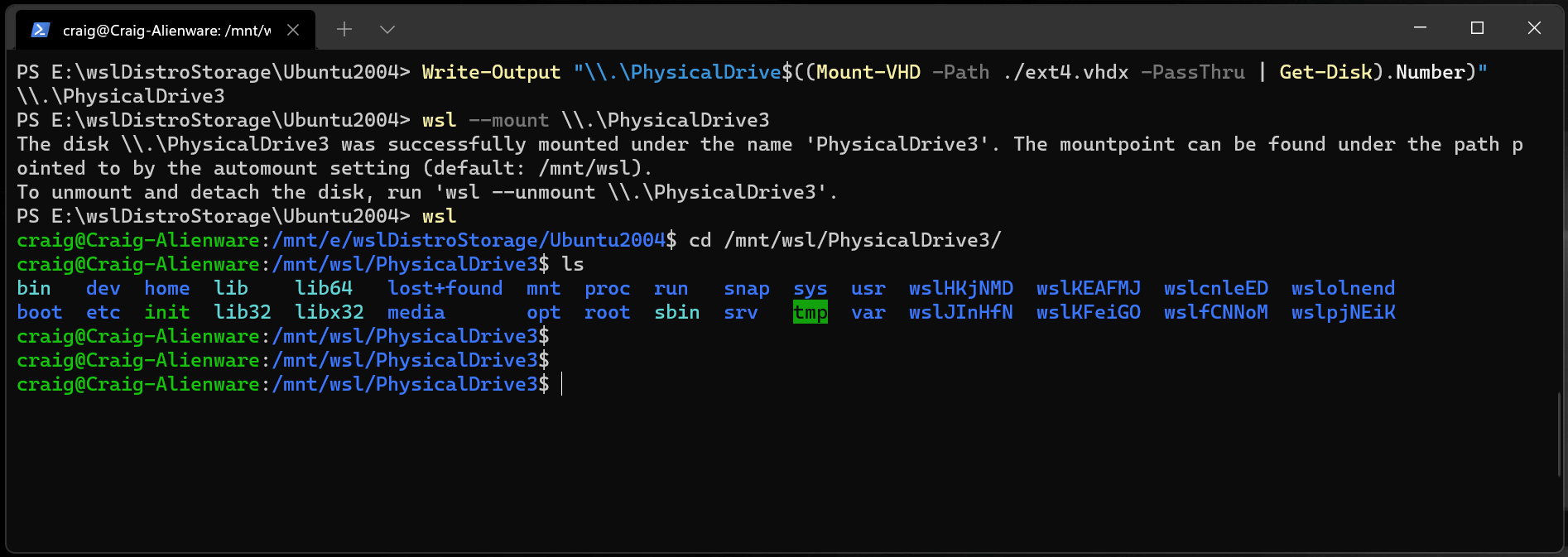The height and width of the screenshot is (557, 1568).
Task: Click the 'lib32' directory entry
Action: point(243,312)
